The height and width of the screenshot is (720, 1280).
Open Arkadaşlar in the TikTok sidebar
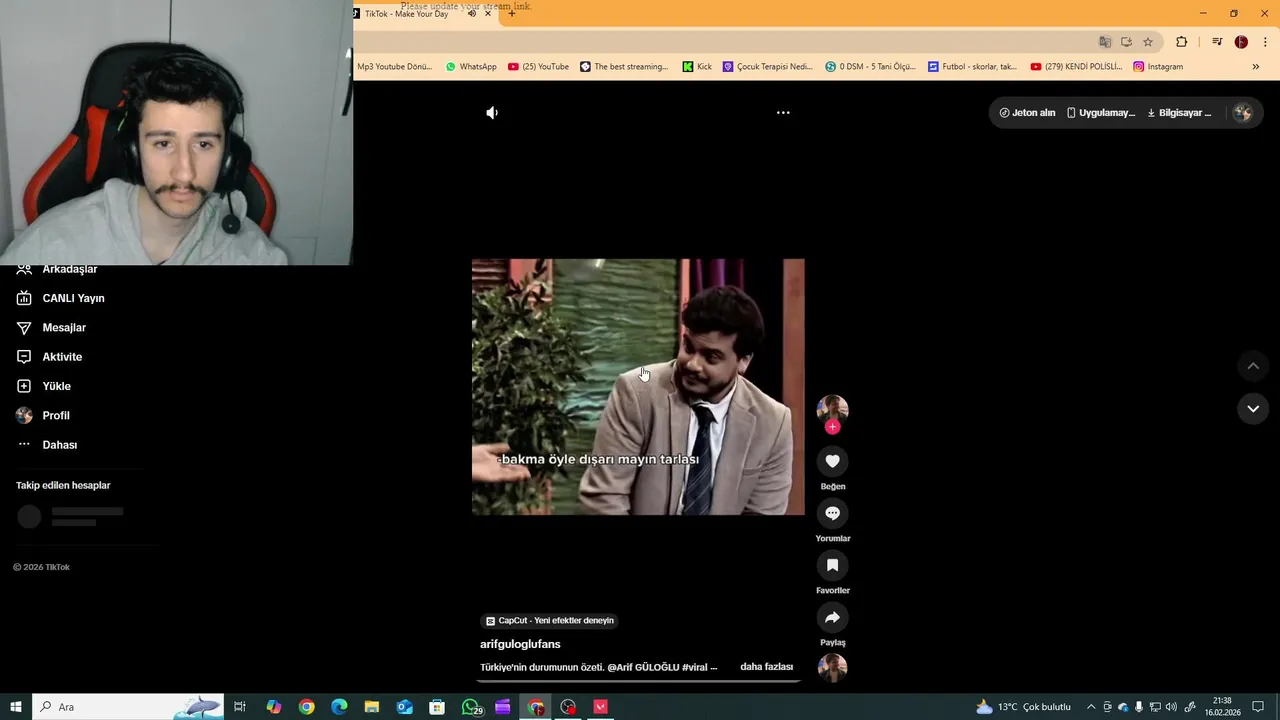(57, 269)
